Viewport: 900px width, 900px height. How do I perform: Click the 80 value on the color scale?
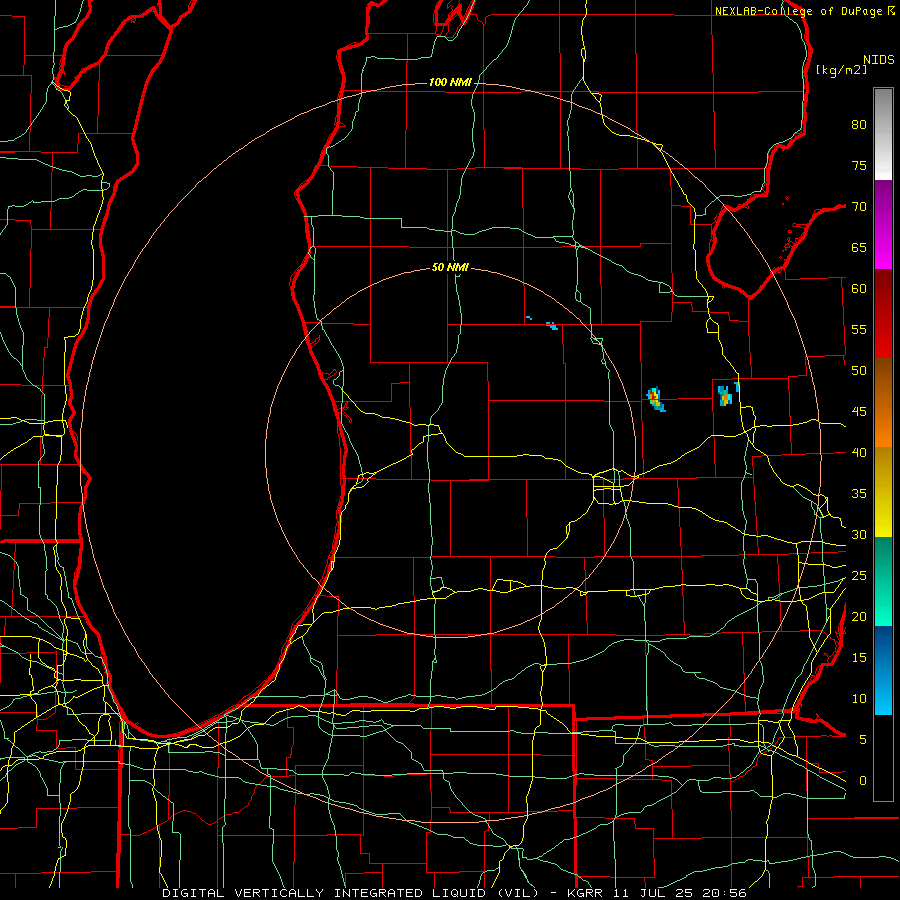coord(859,125)
